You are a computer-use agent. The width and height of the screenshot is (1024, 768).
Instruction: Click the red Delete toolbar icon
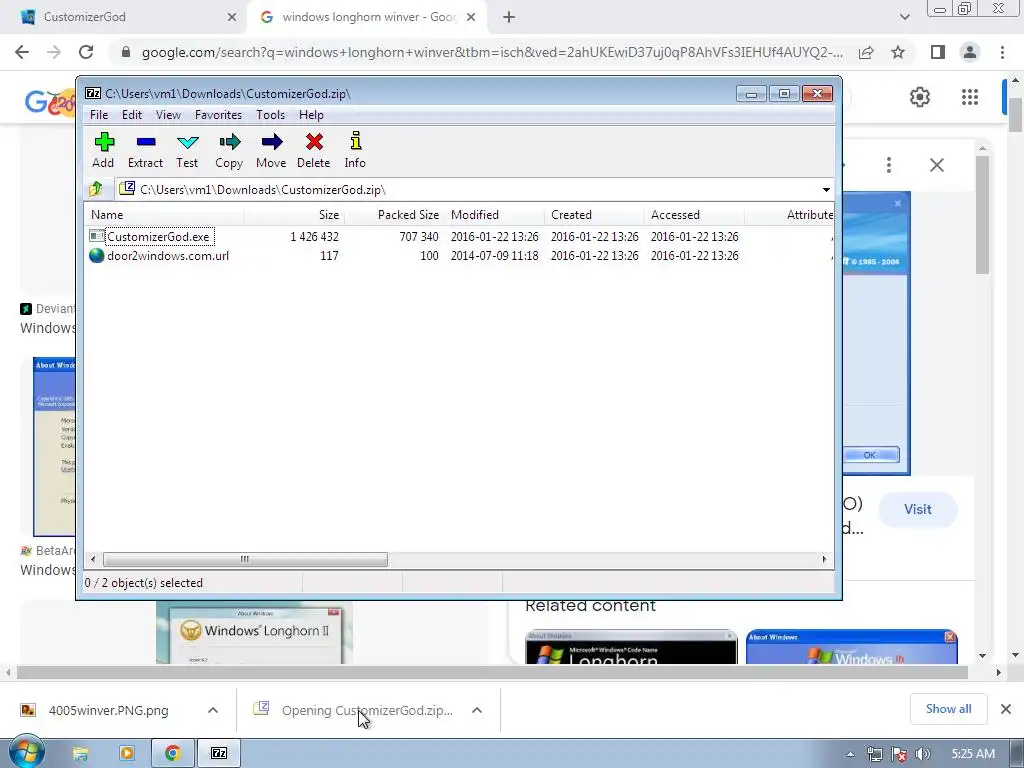[x=313, y=151]
